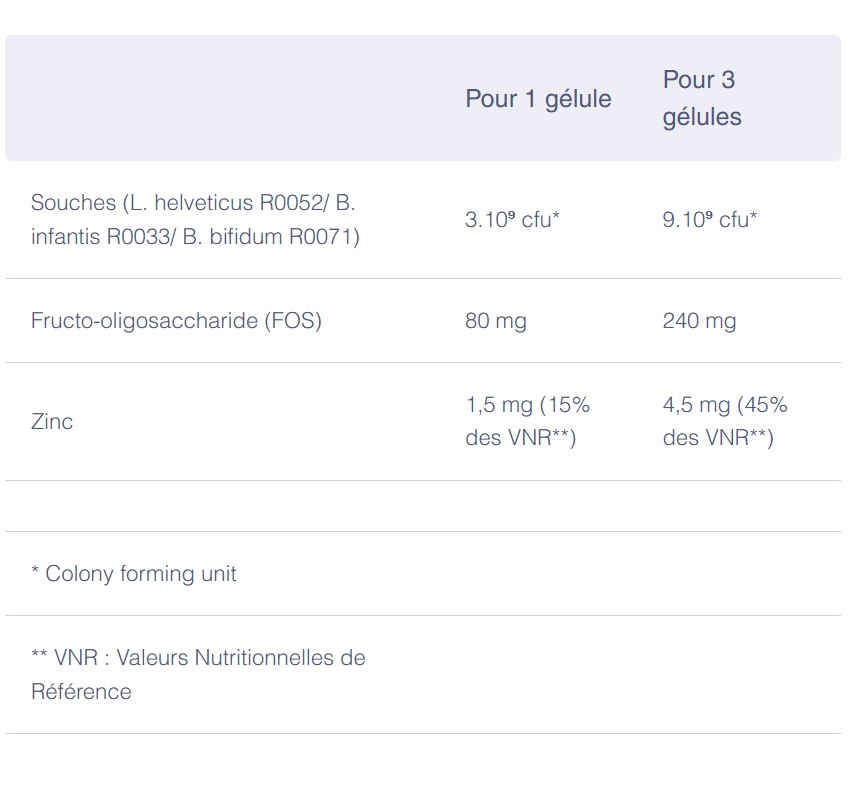Click the word "gélules" in the header
Viewport: 848px width, 802px height.
(x=702, y=117)
